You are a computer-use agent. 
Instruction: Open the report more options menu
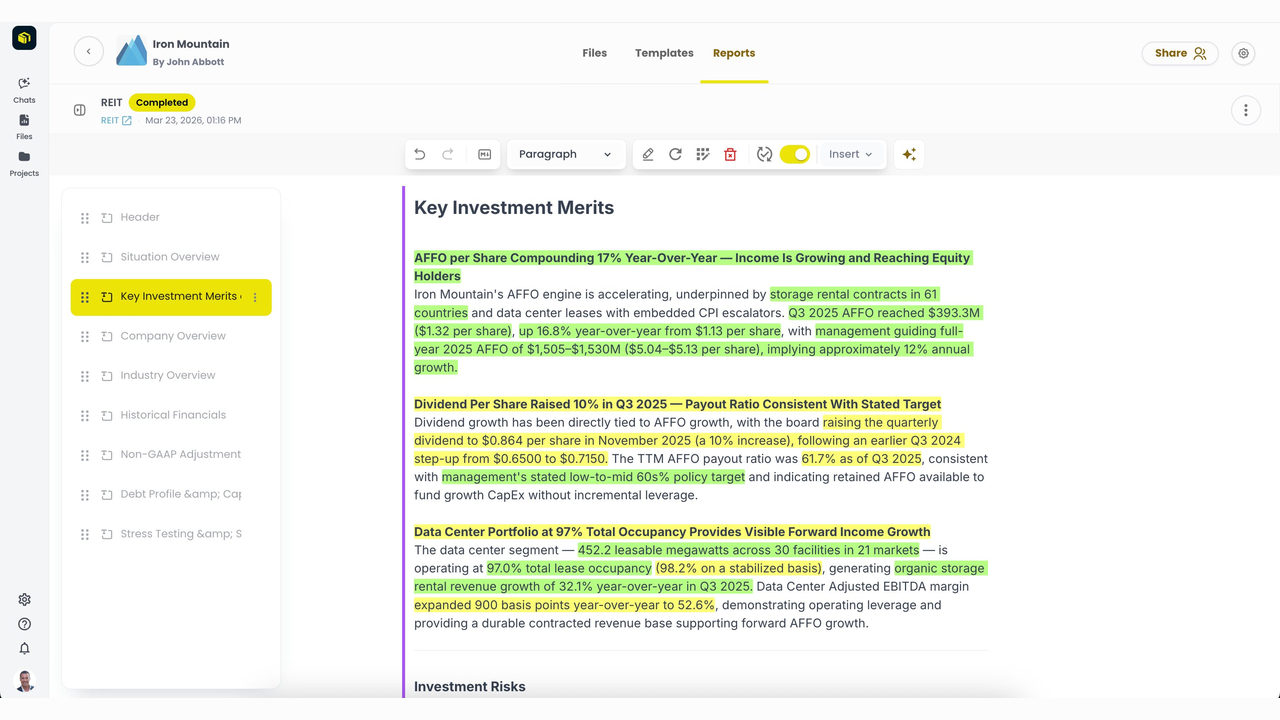point(1245,110)
